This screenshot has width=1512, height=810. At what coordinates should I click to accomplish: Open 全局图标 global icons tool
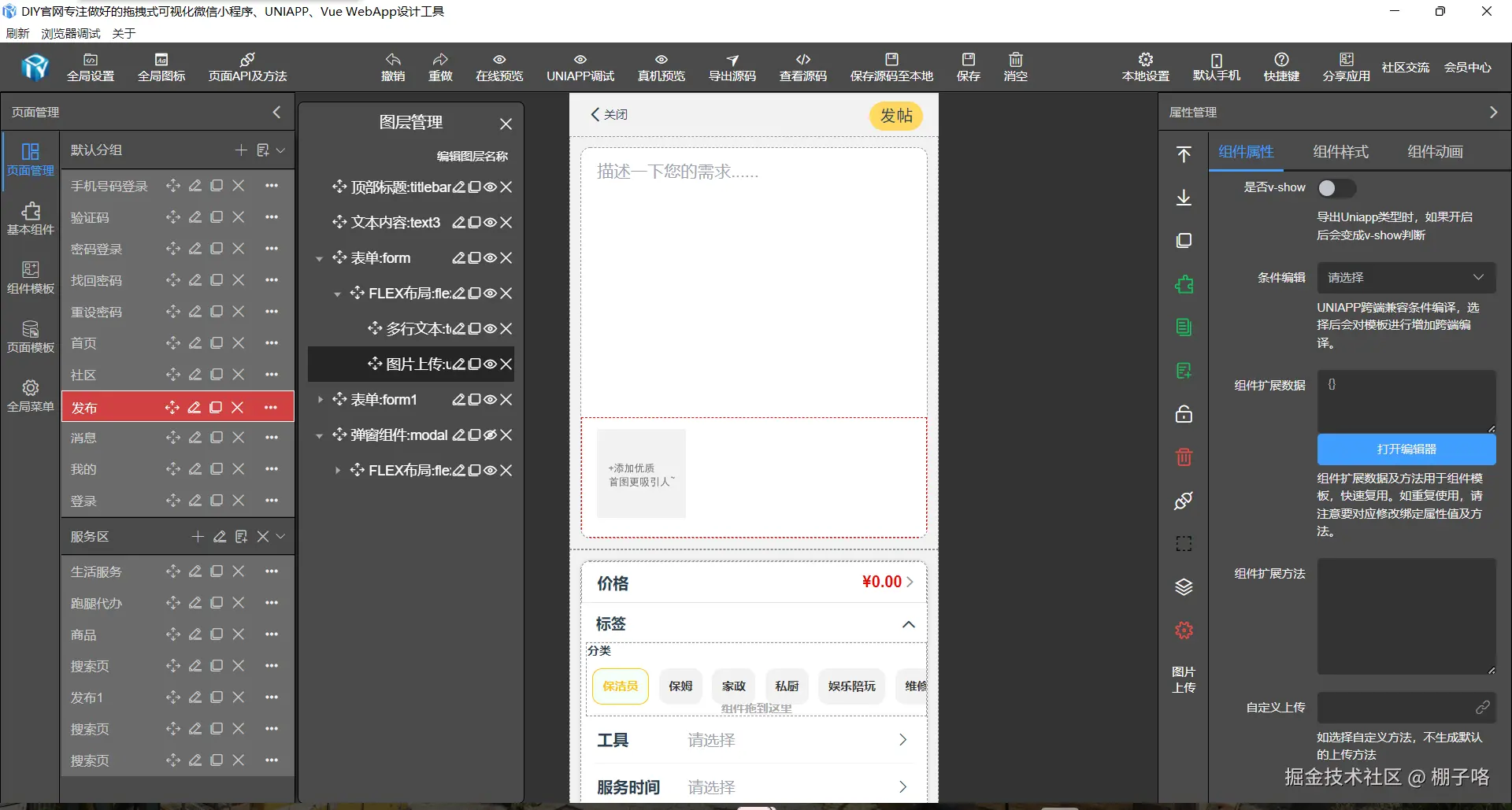[161, 68]
